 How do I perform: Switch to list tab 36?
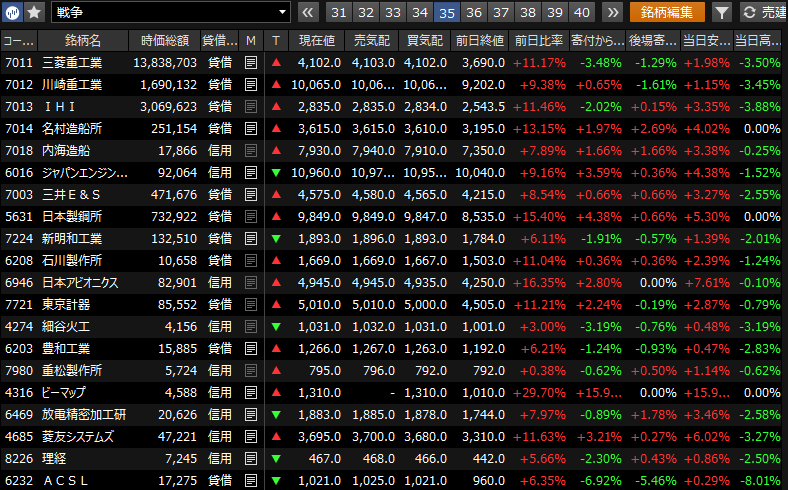click(474, 12)
